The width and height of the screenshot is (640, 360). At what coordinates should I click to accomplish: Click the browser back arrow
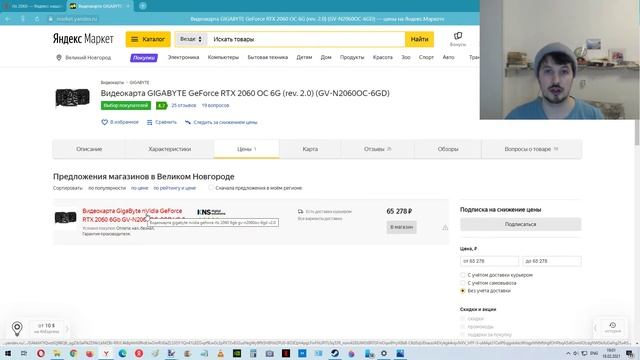[x=7, y=19]
